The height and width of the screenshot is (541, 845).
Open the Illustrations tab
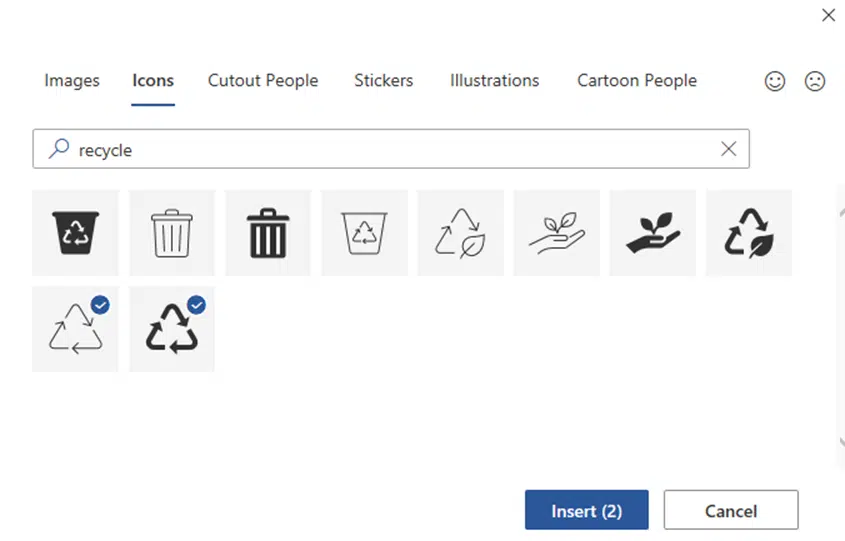point(495,80)
